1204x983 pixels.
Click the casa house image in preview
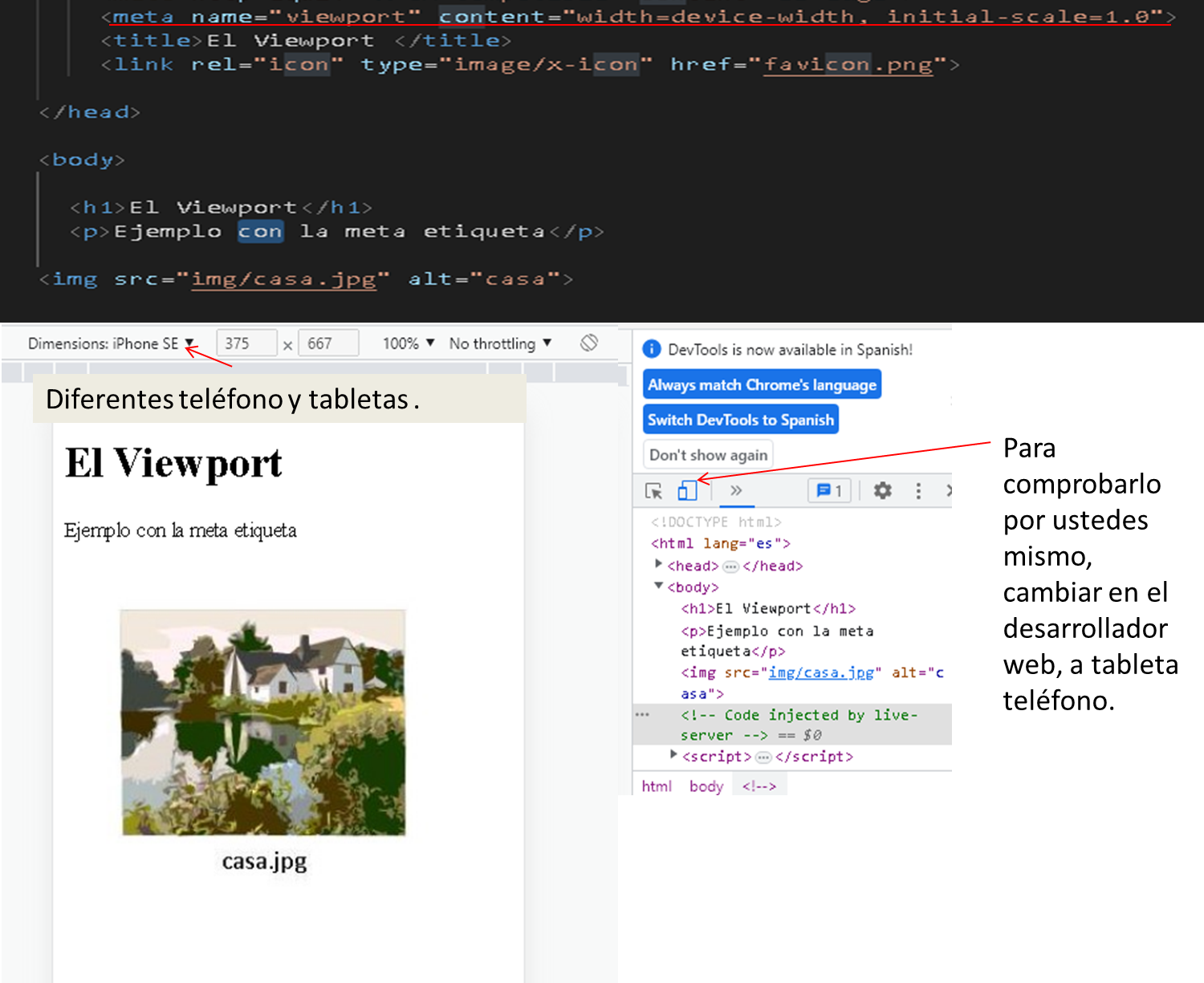(x=263, y=723)
